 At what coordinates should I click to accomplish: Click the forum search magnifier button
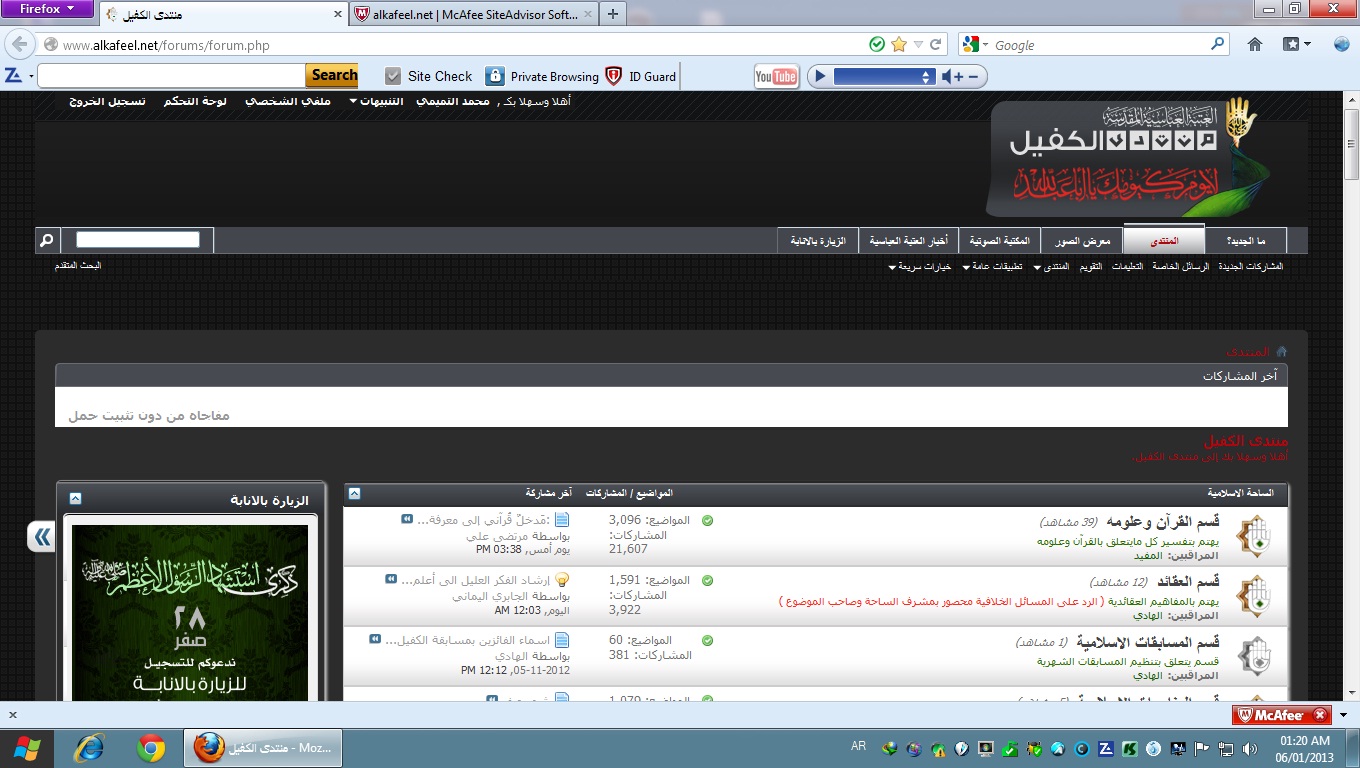coord(46,240)
